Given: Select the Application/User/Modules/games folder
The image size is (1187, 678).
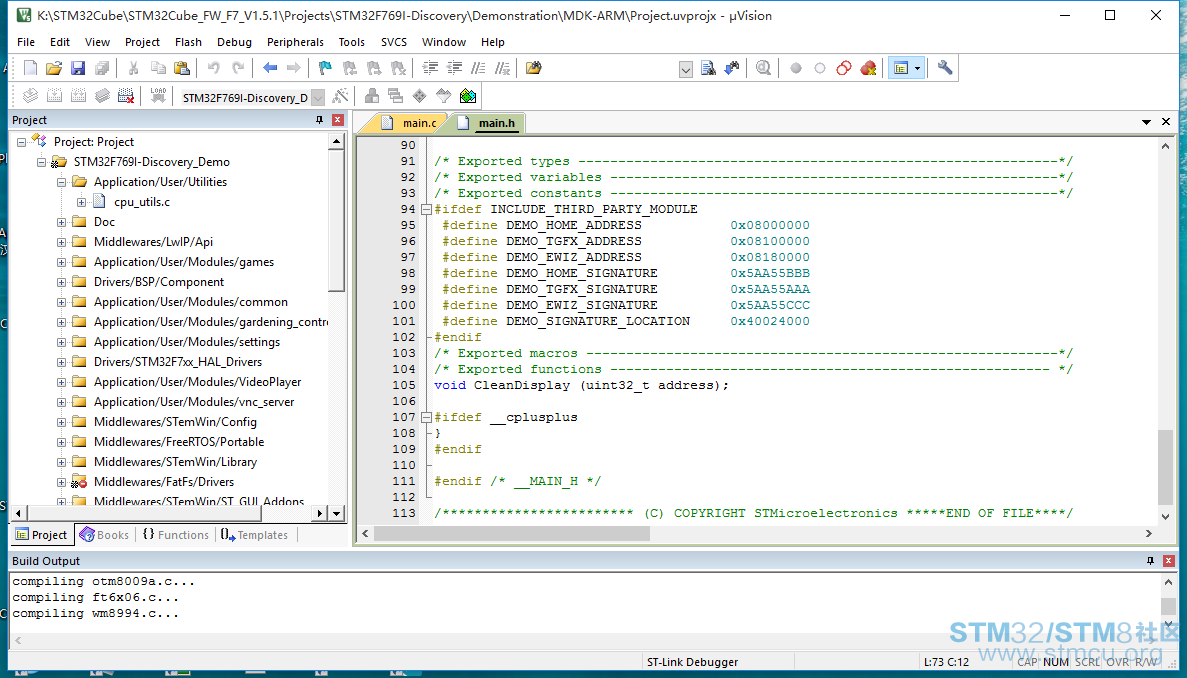Looking at the screenshot, I should coord(184,262).
